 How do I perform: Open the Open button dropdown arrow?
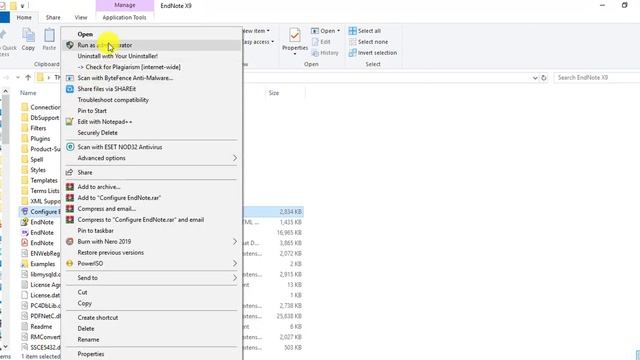[x=338, y=31]
